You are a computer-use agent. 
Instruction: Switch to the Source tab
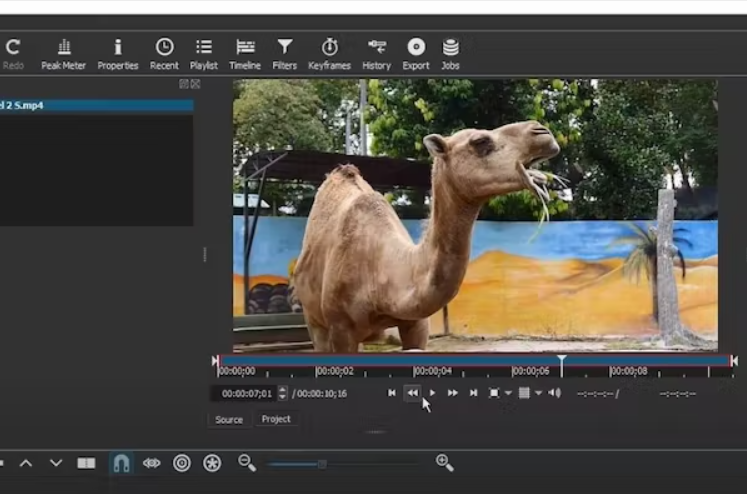coord(229,420)
